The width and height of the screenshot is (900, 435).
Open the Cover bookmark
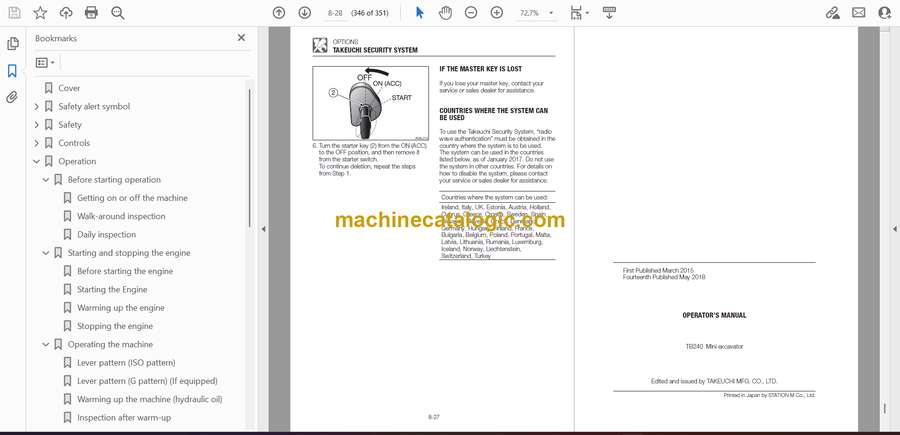click(x=69, y=88)
